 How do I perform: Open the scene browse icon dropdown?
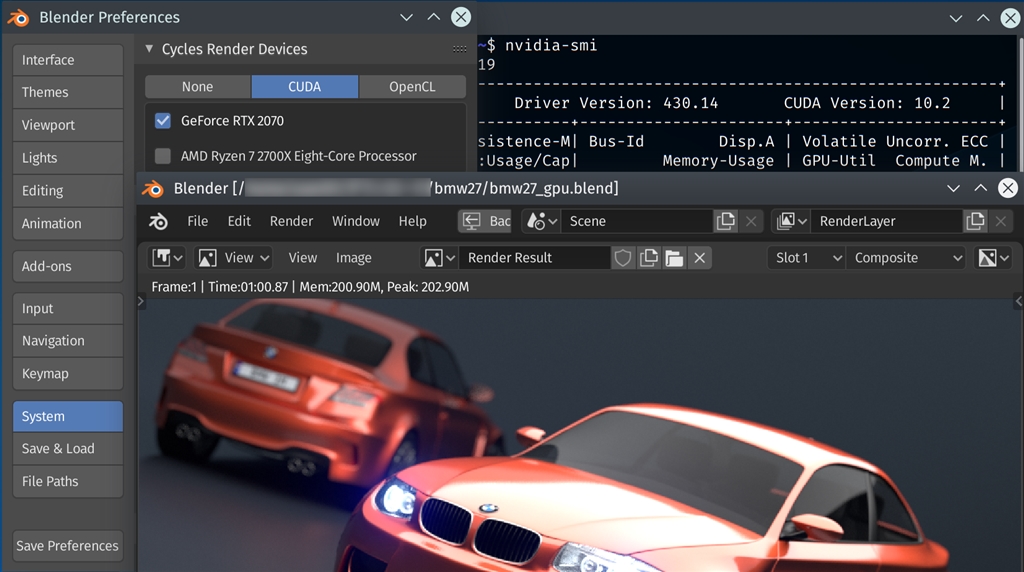541,221
